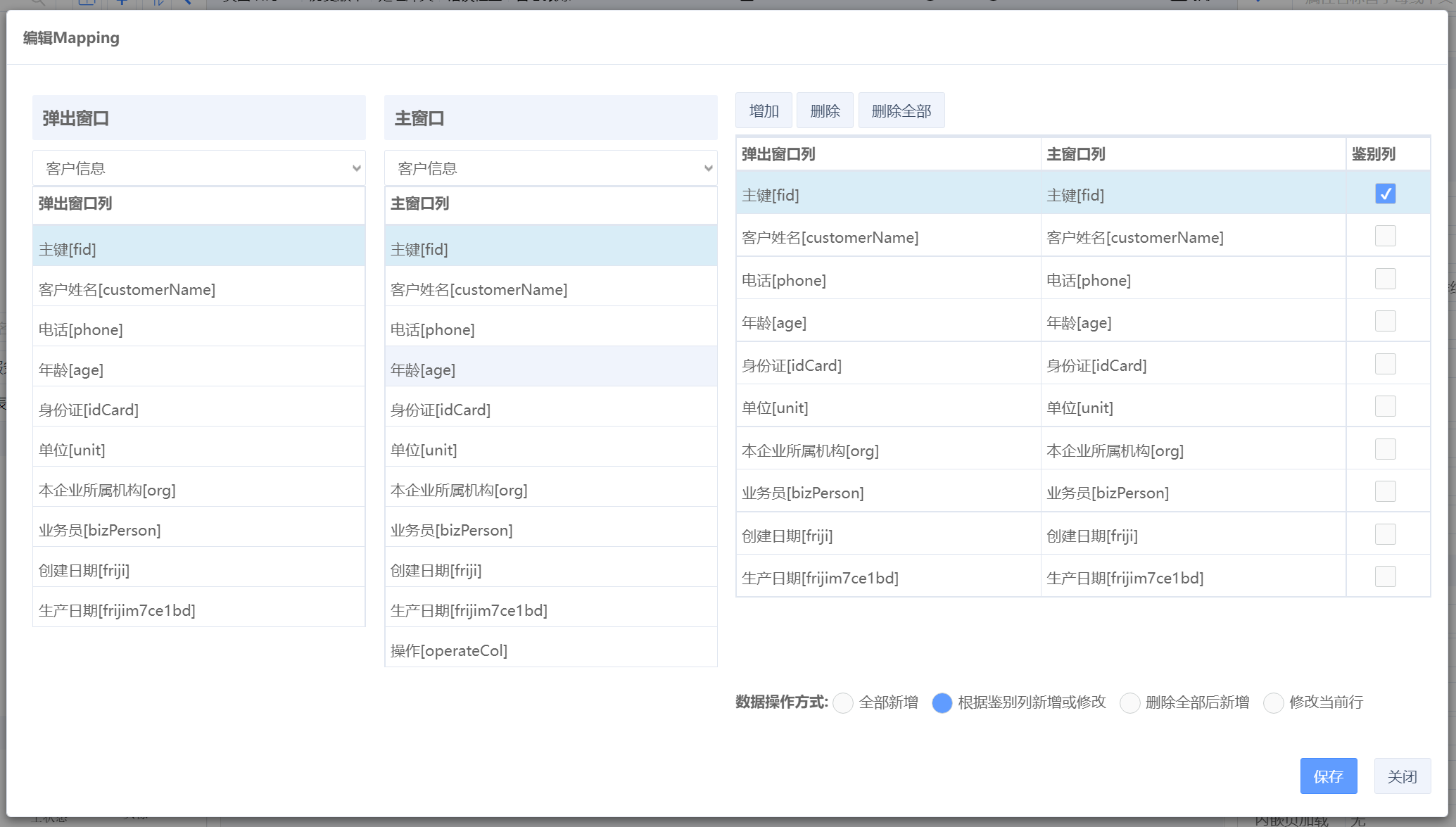Click the 增加 mapping button
This screenshot has height=827, width=1456.
[x=764, y=111]
